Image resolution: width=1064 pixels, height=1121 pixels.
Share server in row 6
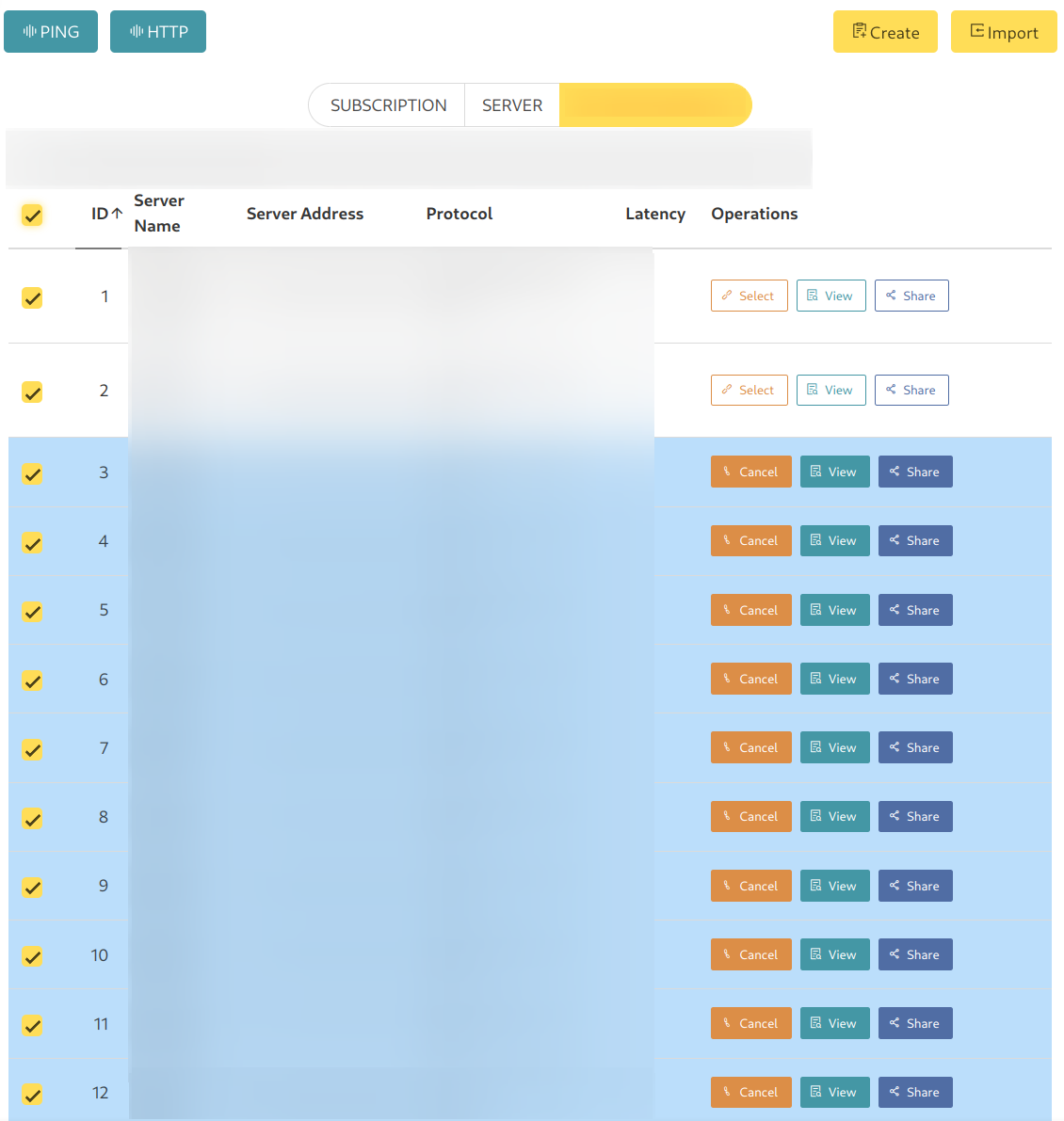915,679
